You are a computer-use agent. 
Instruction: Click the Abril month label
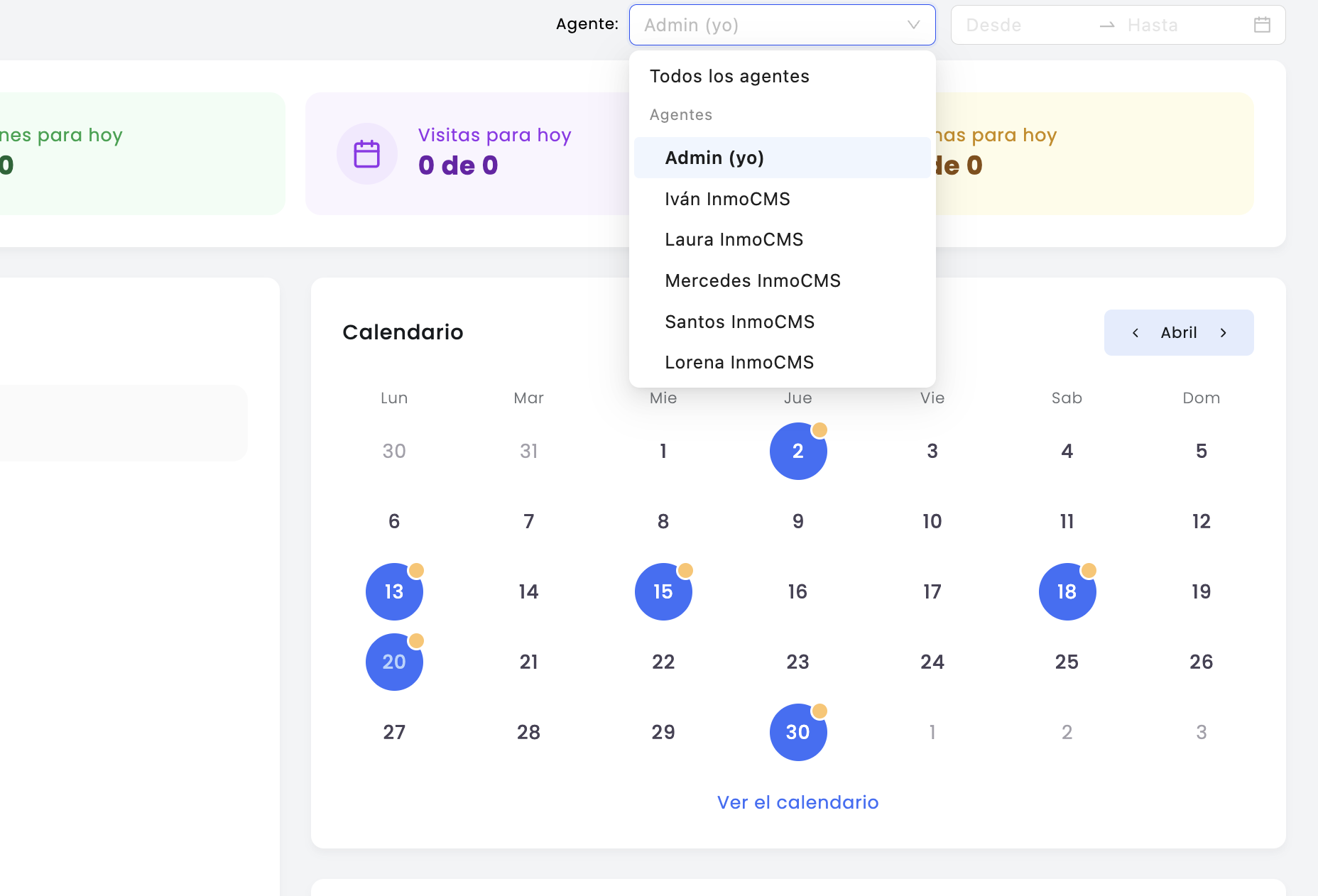pyautogui.click(x=1179, y=332)
